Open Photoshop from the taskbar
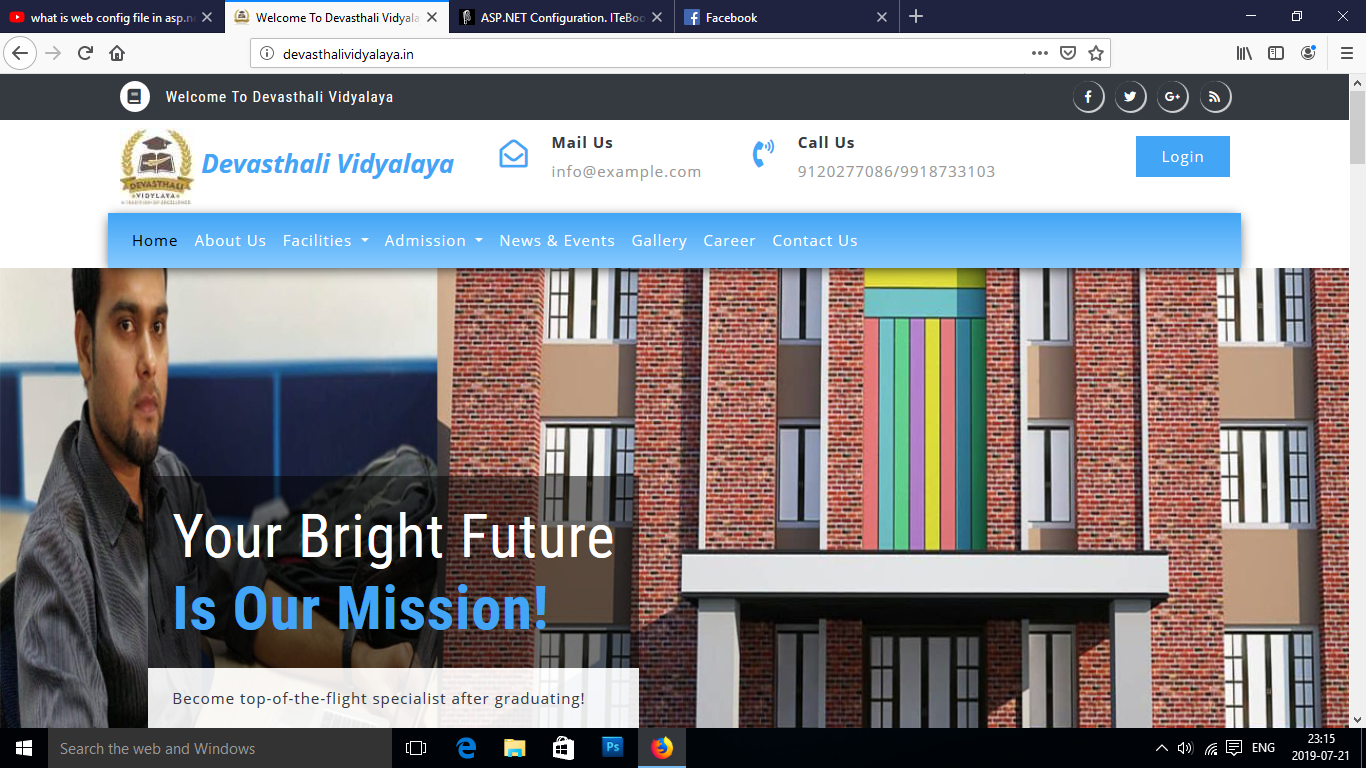This screenshot has height=768, width=1366. tap(612, 748)
